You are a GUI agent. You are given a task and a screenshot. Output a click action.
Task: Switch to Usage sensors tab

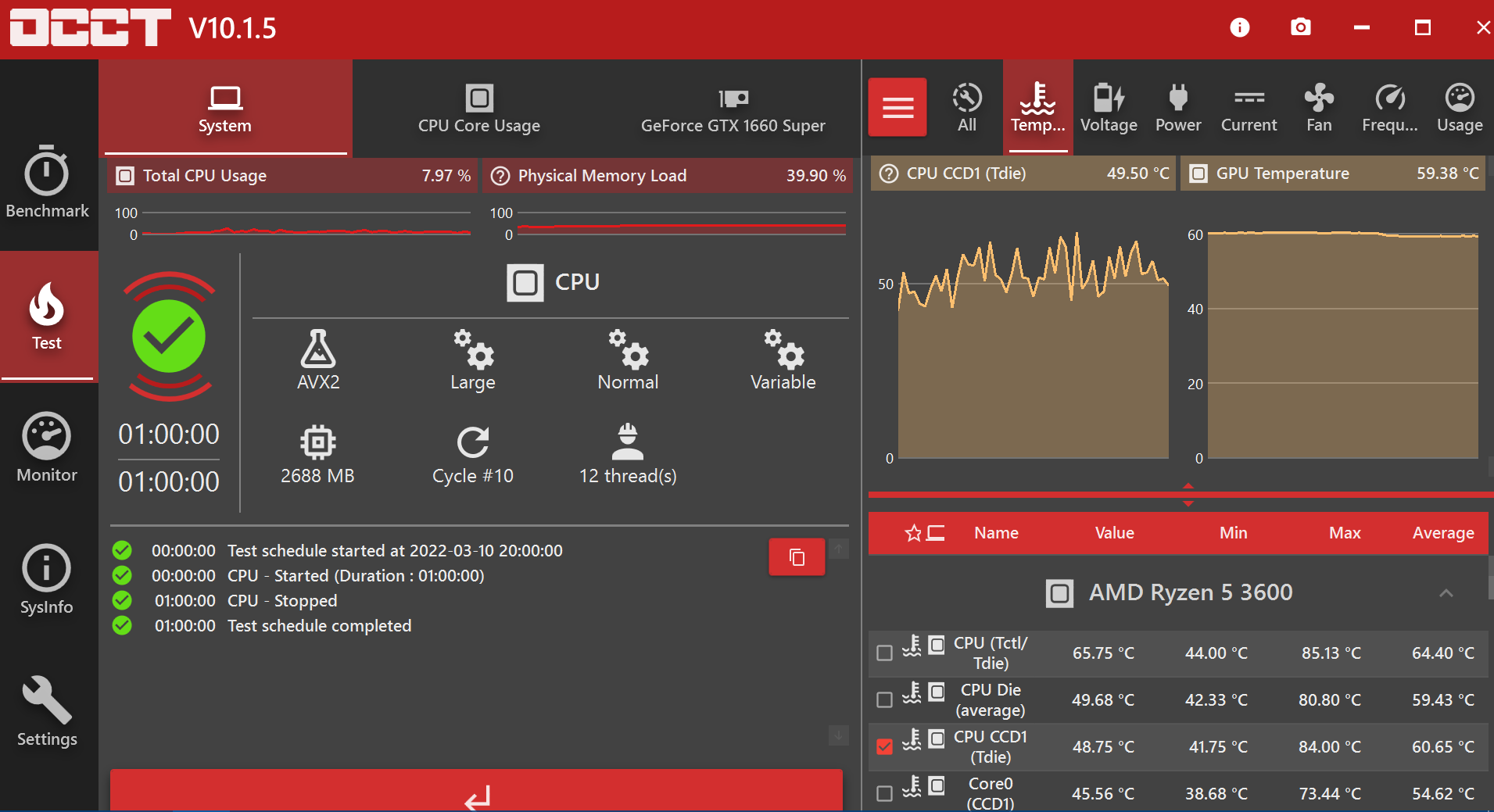tap(1460, 107)
